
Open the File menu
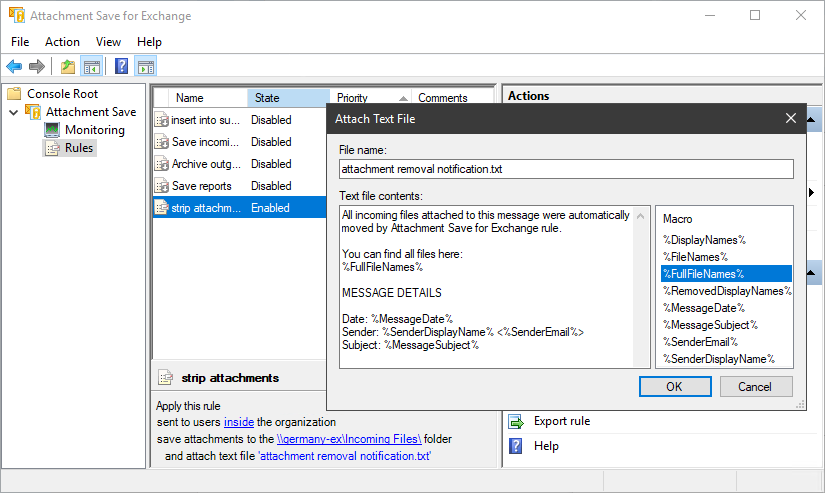[20, 42]
